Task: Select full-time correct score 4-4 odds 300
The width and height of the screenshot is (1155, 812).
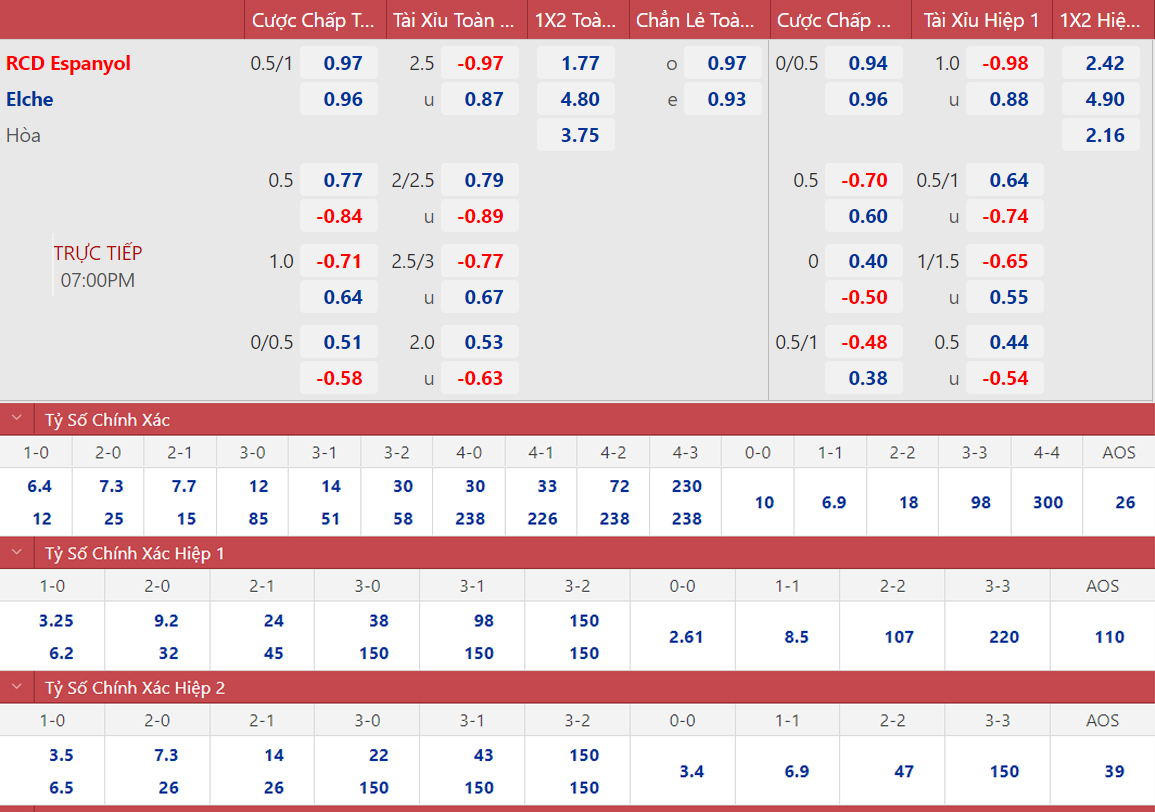Action: click(x=1047, y=503)
